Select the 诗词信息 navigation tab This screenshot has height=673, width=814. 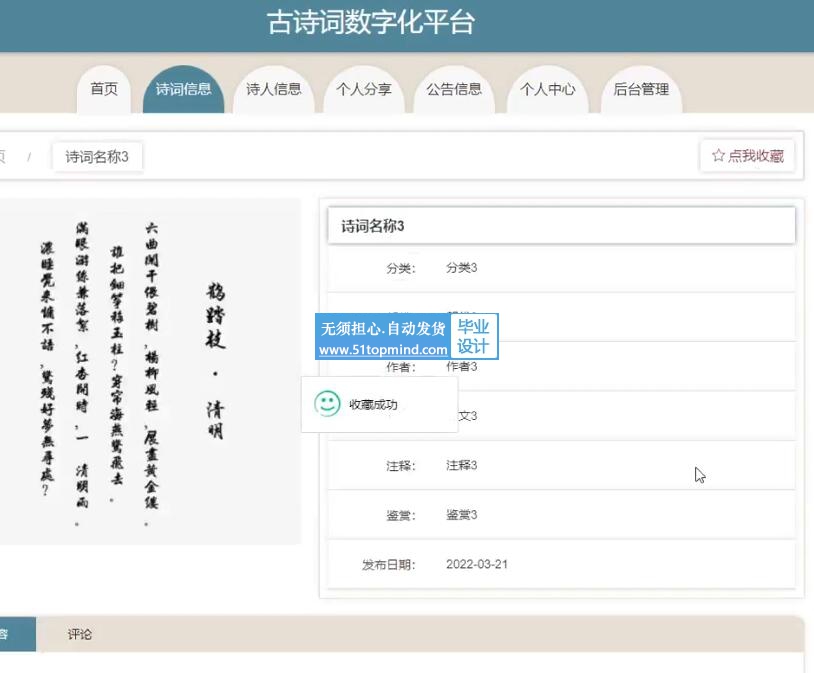(183, 89)
